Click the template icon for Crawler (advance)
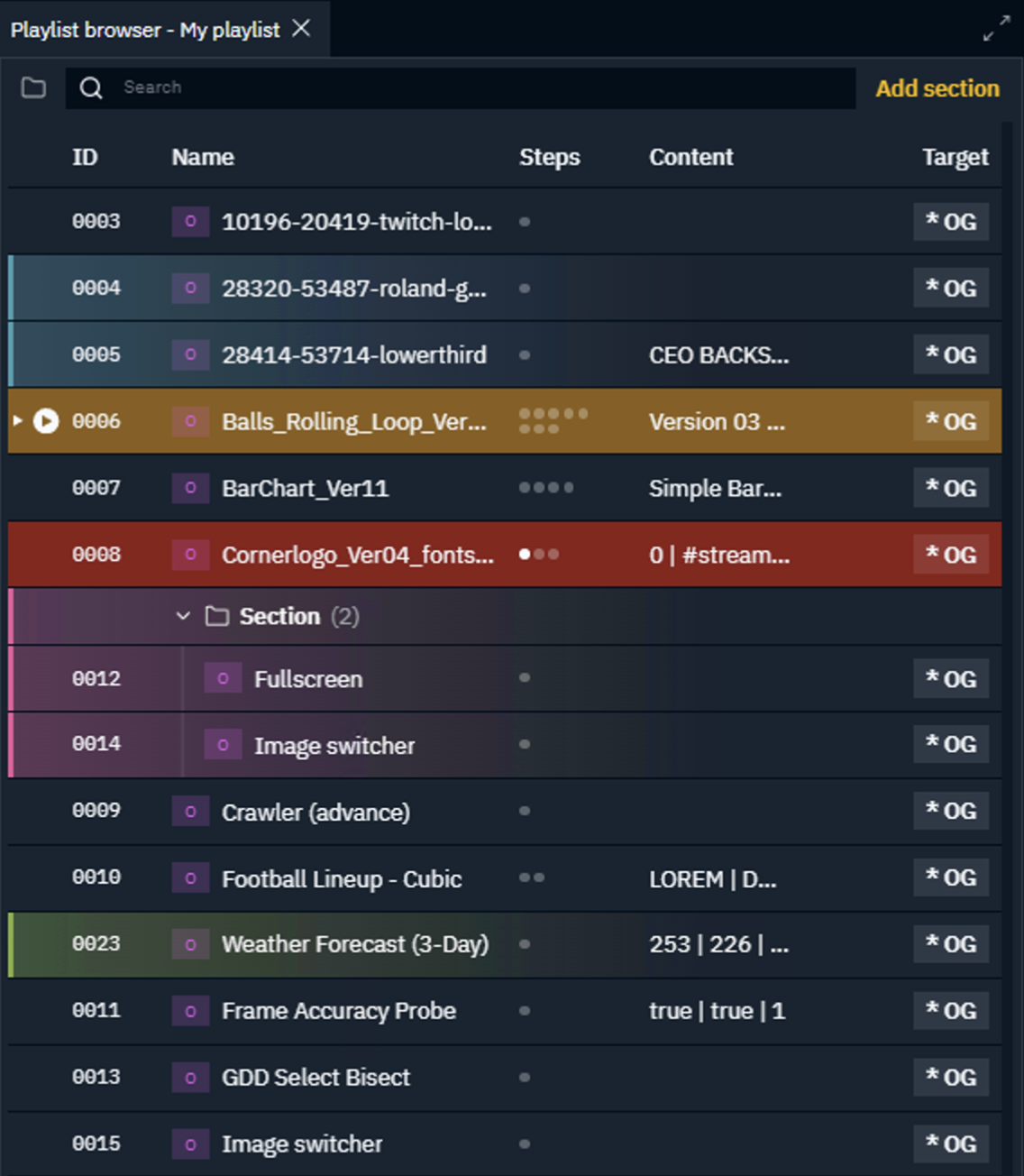 [190, 812]
